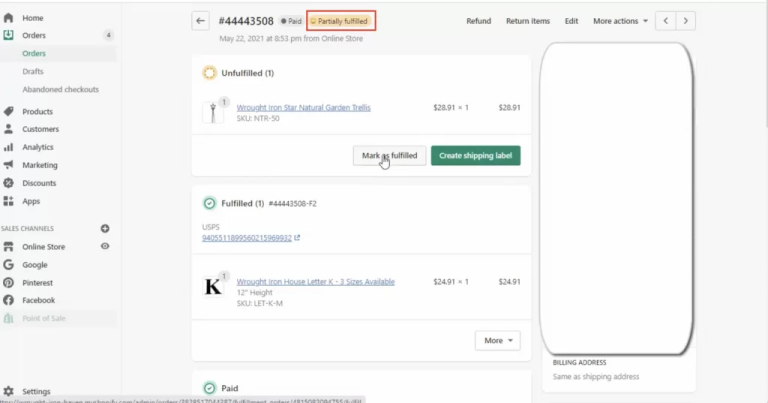Open the Wrought Iron House Letter K link
This screenshot has width=768, height=403.
click(x=315, y=282)
